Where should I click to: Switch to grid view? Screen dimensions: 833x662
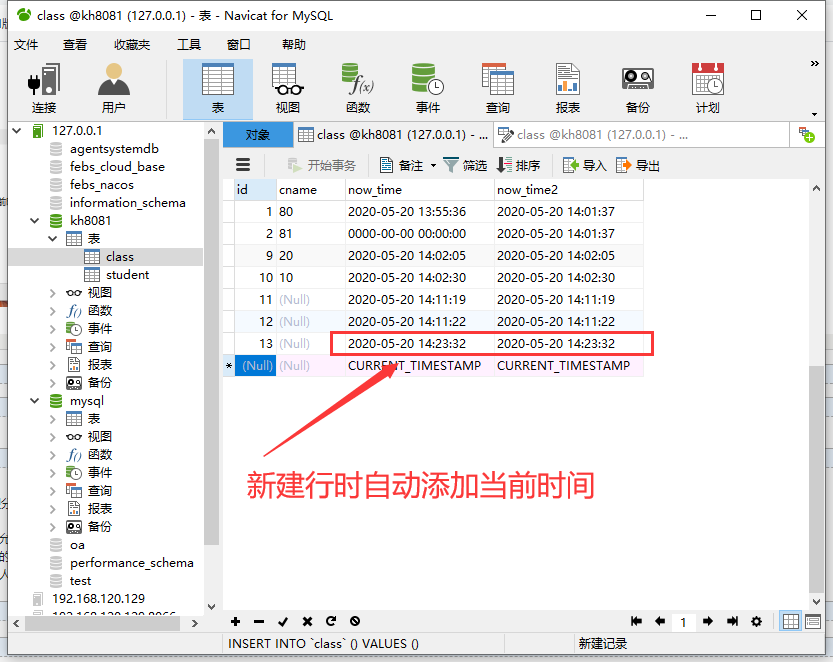click(790, 621)
